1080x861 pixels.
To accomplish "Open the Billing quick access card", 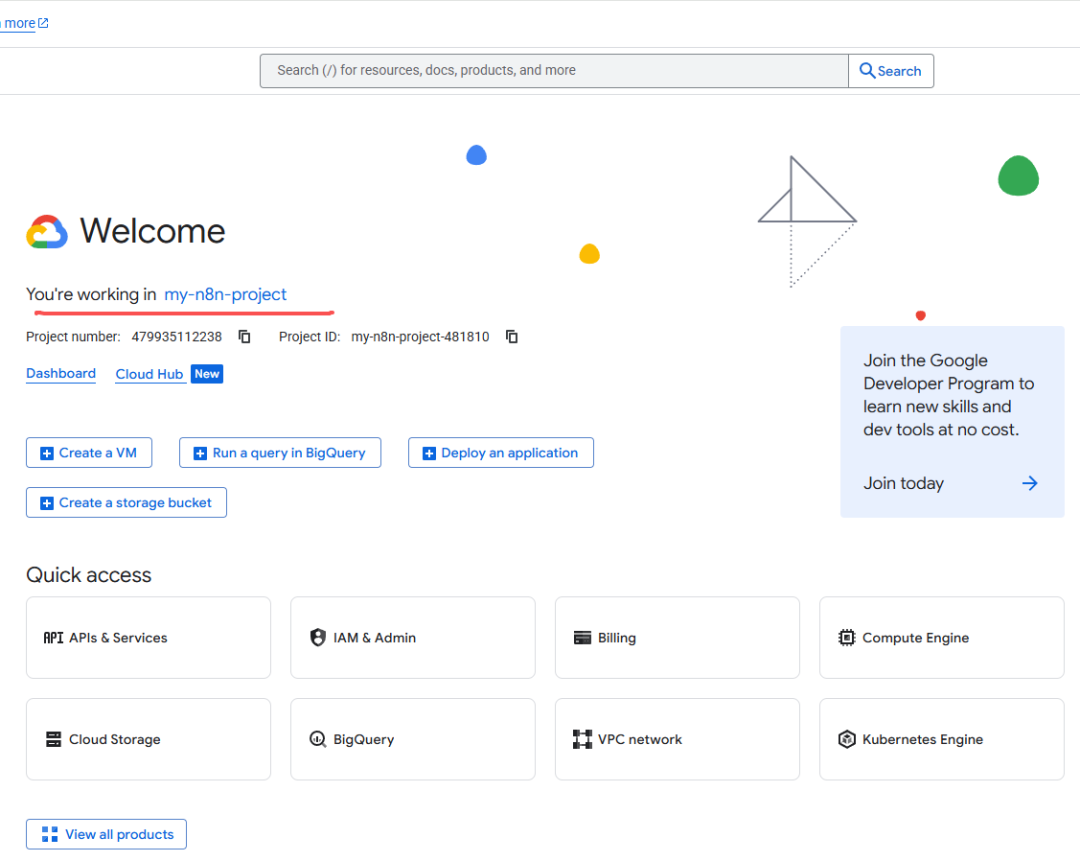I will pyautogui.click(x=677, y=638).
